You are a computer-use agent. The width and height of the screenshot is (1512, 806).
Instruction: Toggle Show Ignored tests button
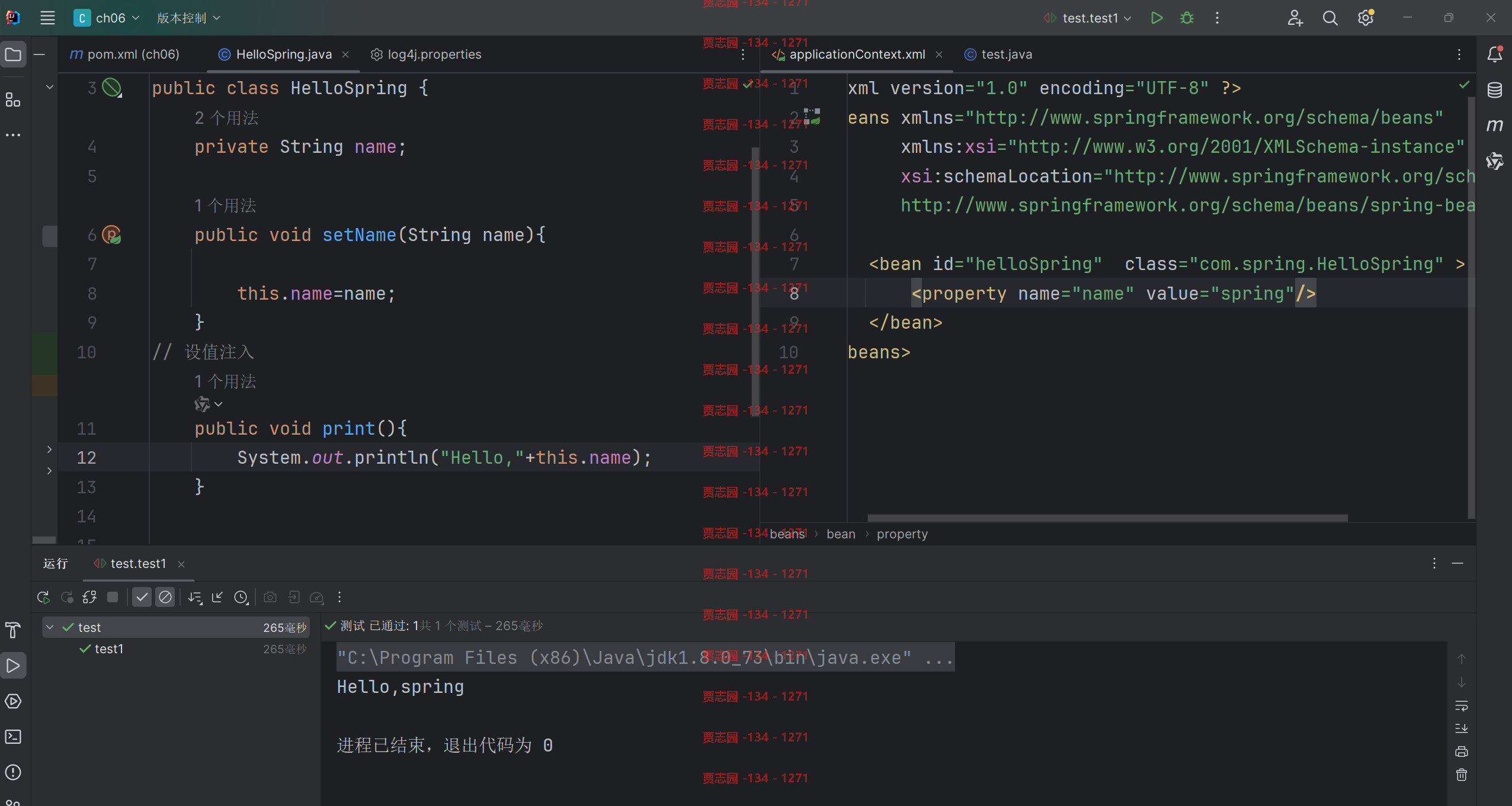click(165, 598)
